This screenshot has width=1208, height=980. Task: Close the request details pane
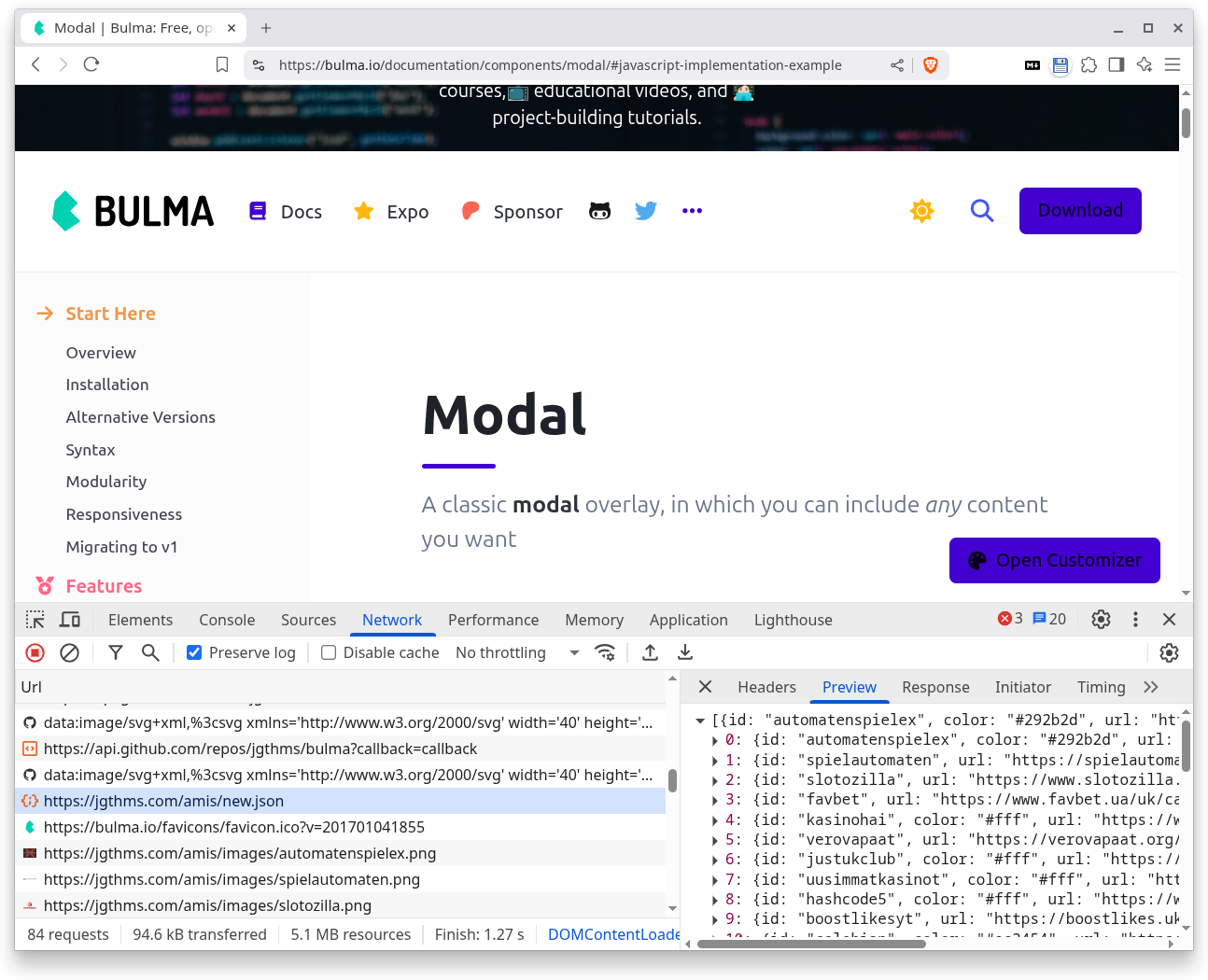[x=705, y=687]
